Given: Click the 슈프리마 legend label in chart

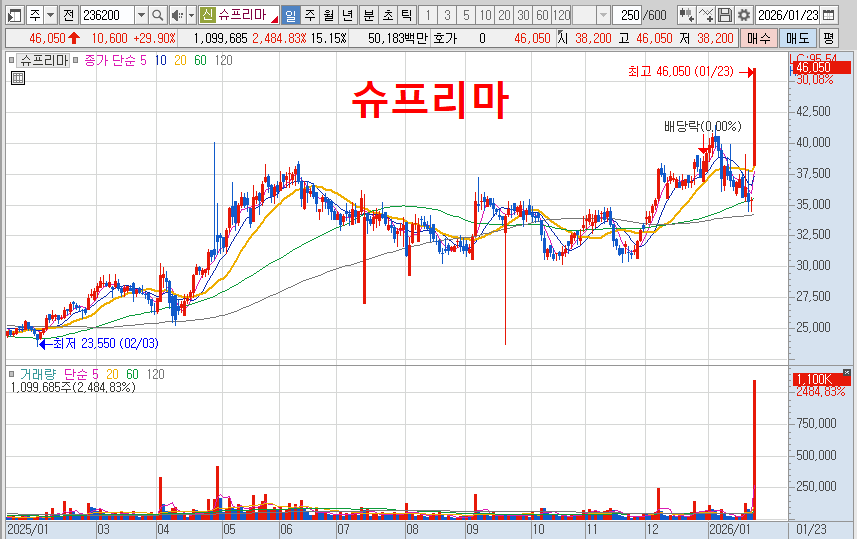Looking at the screenshot, I should [x=44, y=61].
